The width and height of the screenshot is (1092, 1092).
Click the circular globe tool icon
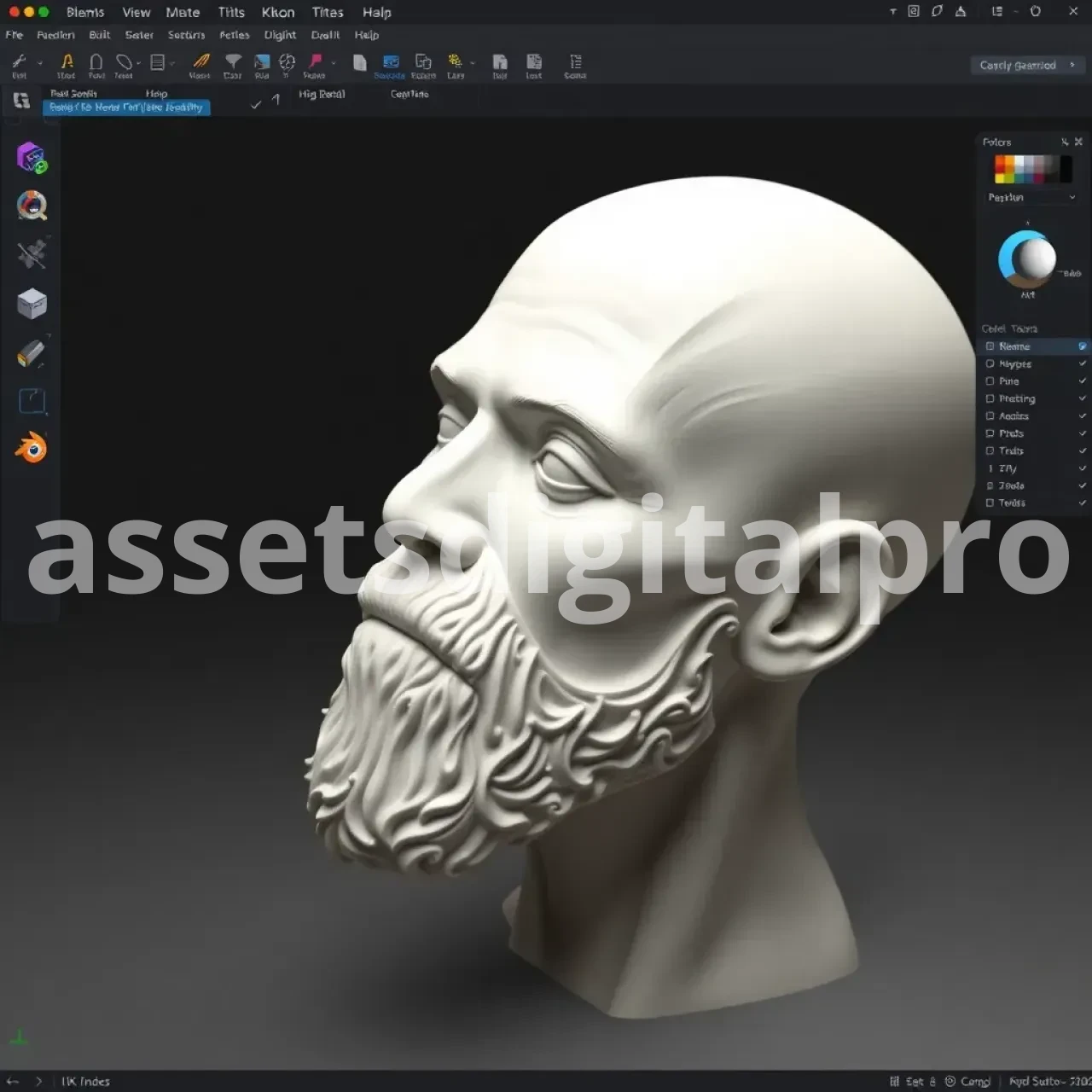288,61
